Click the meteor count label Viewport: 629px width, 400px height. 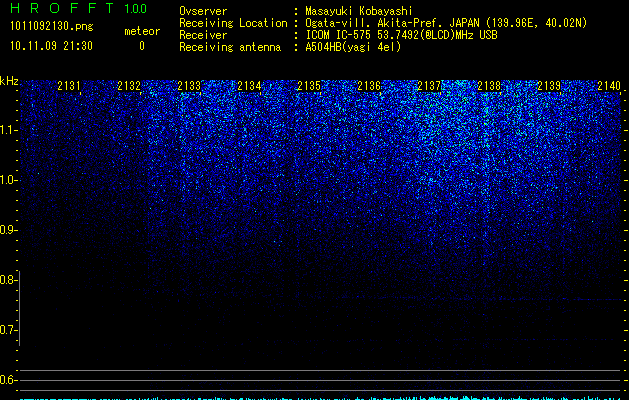(142, 31)
